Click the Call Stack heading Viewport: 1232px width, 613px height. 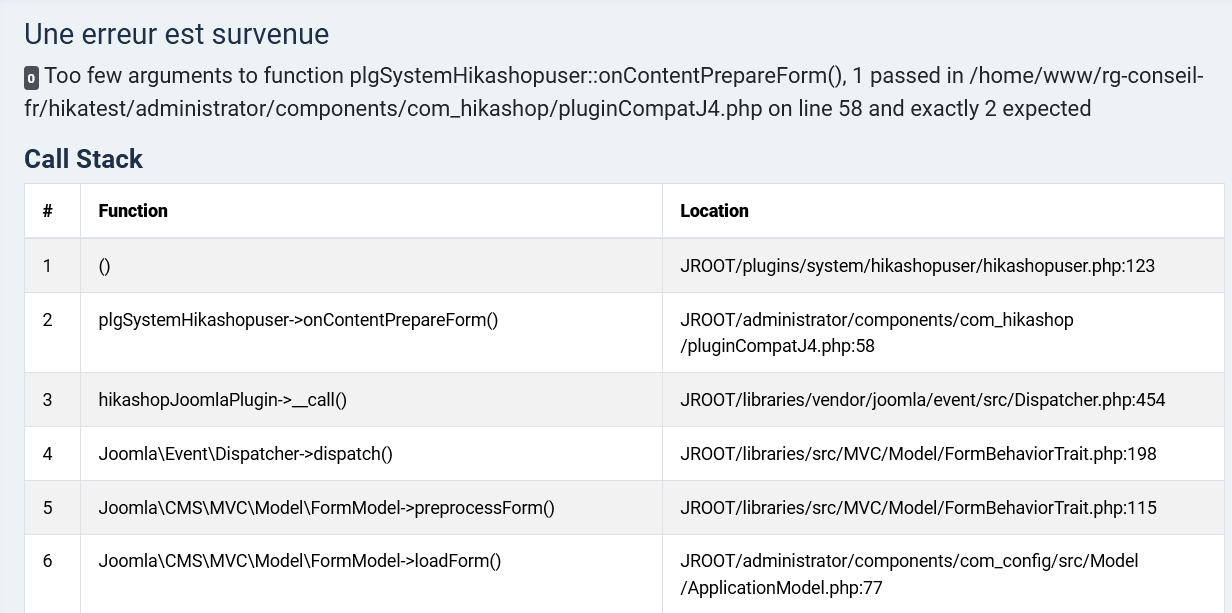click(83, 159)
